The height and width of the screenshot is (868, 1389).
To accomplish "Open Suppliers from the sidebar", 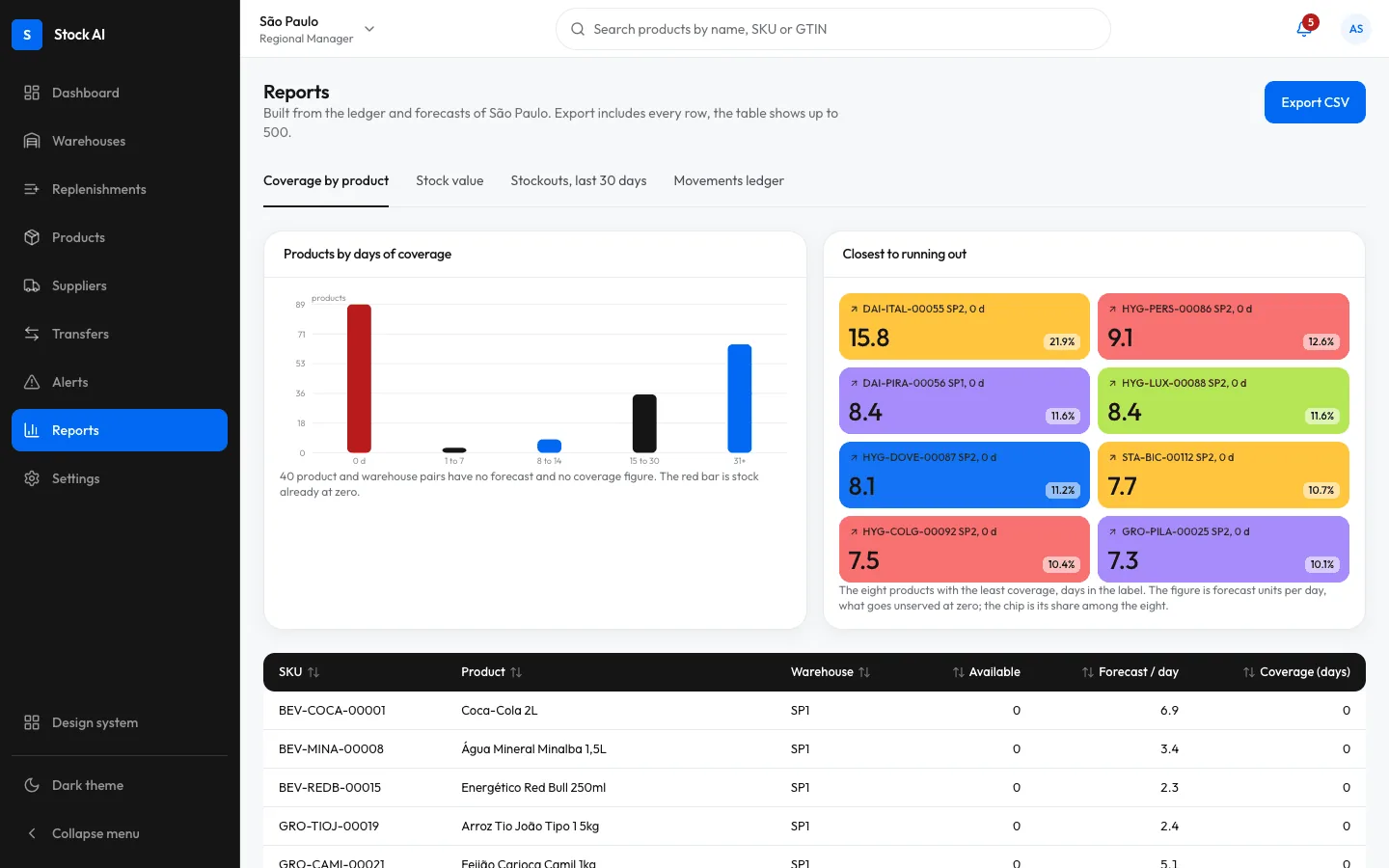I will (120, 285).
